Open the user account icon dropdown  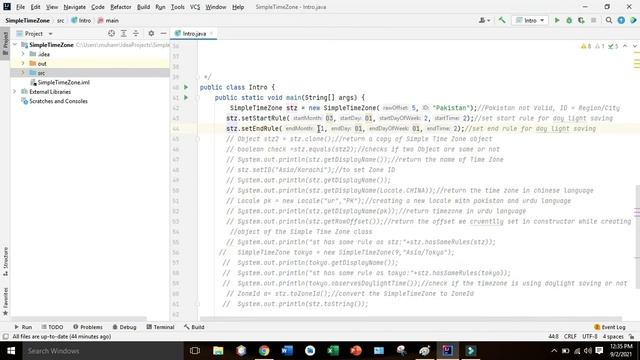point(484,20)
